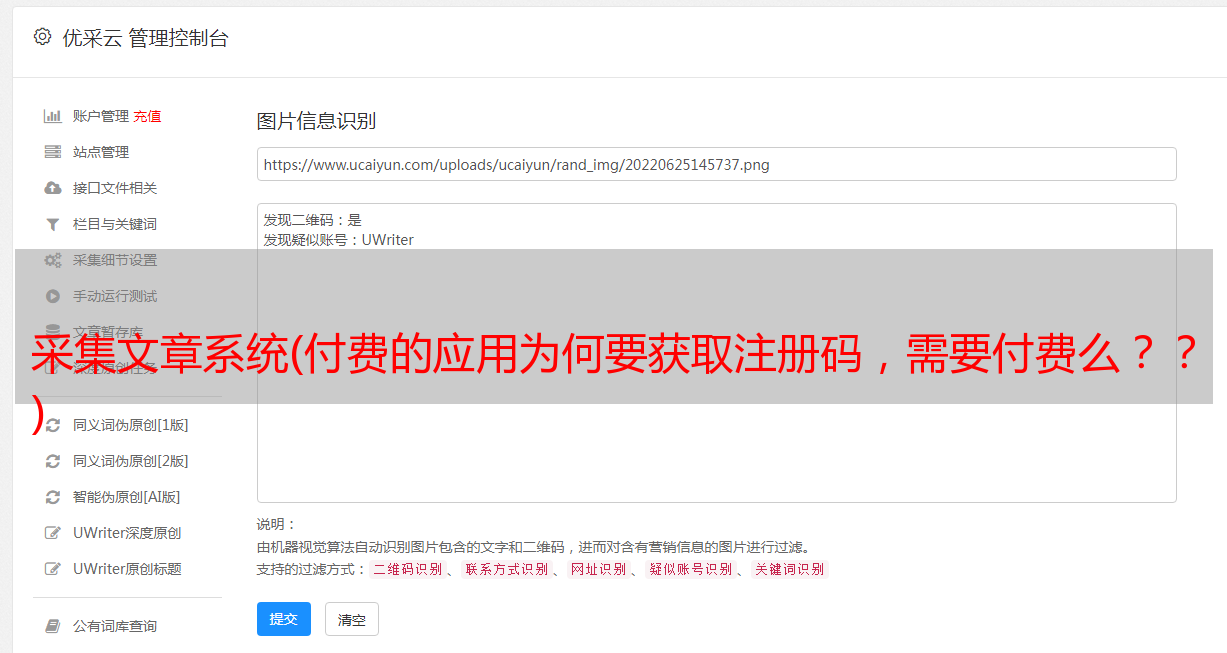Click the 二维码识别 filter tag
Image resolution: width=1227 pixels, height=653 pixels.
click(407, 569)
